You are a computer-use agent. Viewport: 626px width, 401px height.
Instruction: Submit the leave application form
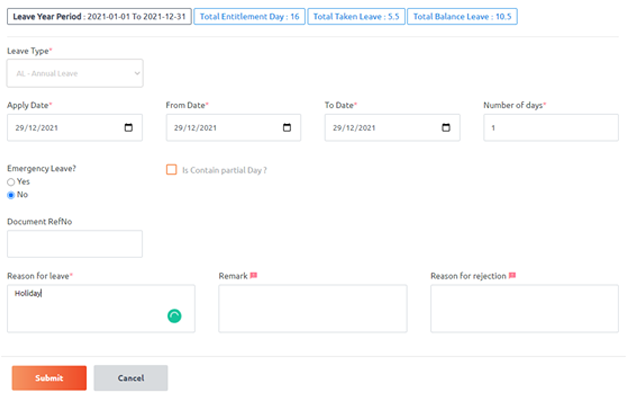click(x=49, y=378)
